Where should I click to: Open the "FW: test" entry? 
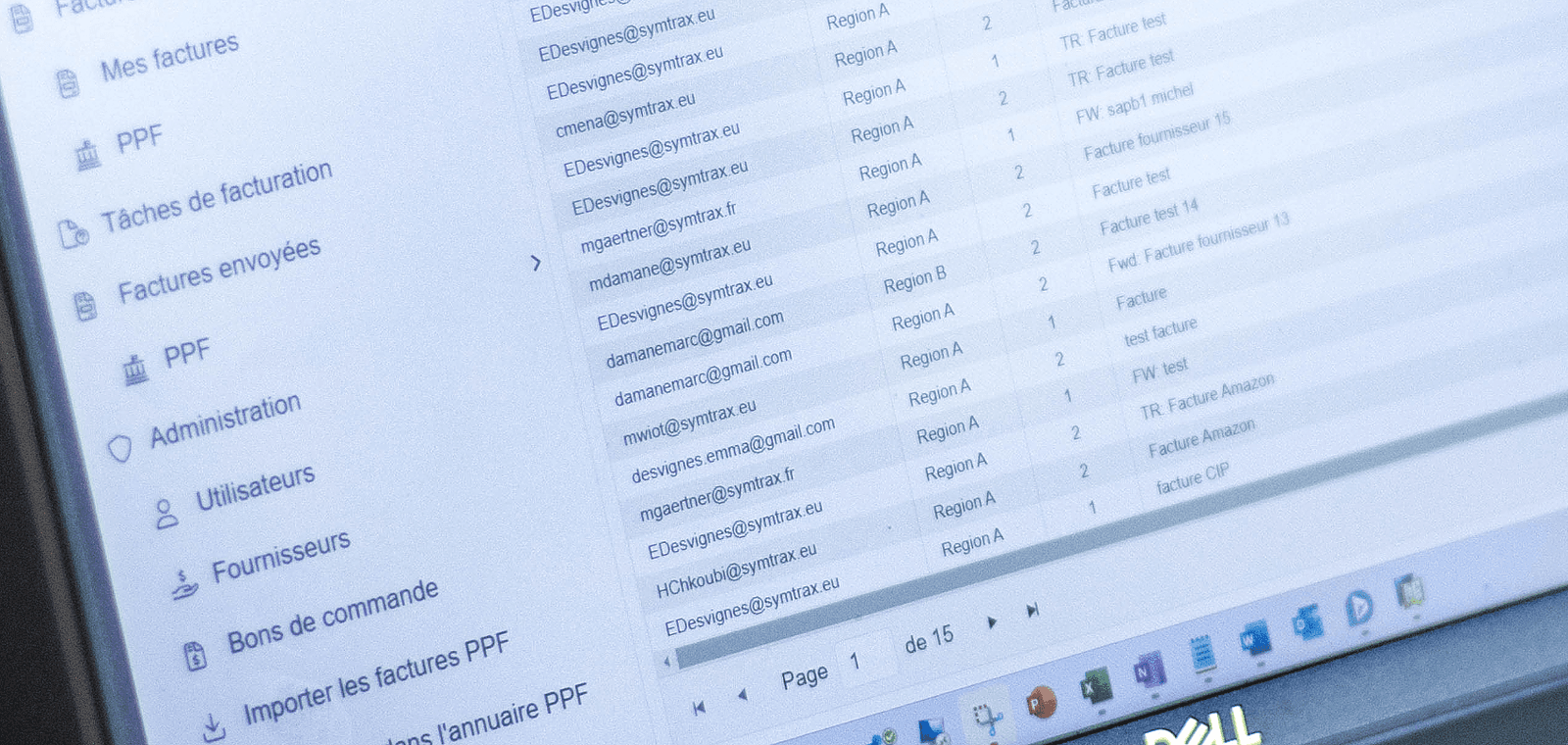pyautogui.click(x=1159, y=370)
